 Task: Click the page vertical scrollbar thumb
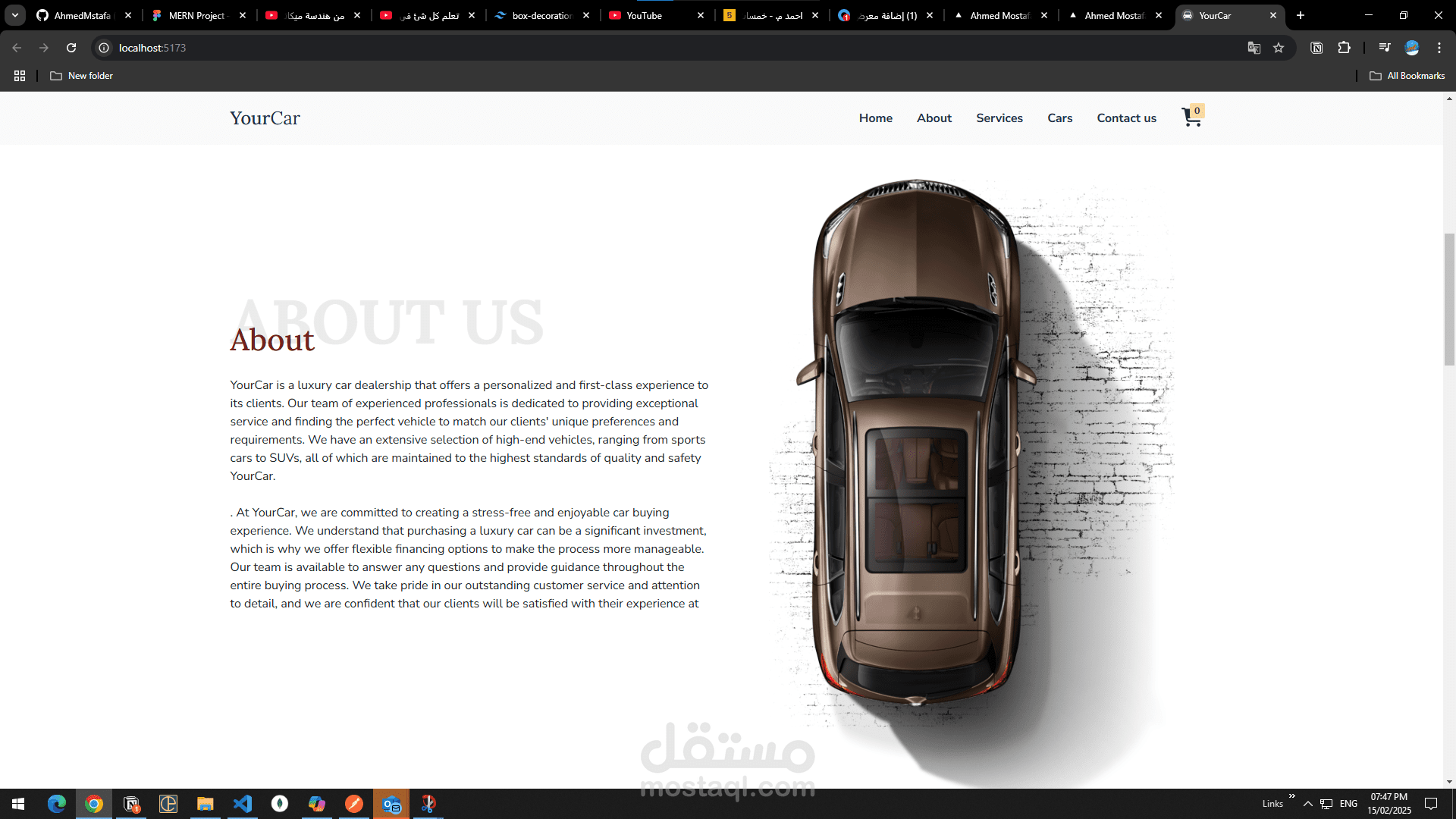pos(1449,300)
